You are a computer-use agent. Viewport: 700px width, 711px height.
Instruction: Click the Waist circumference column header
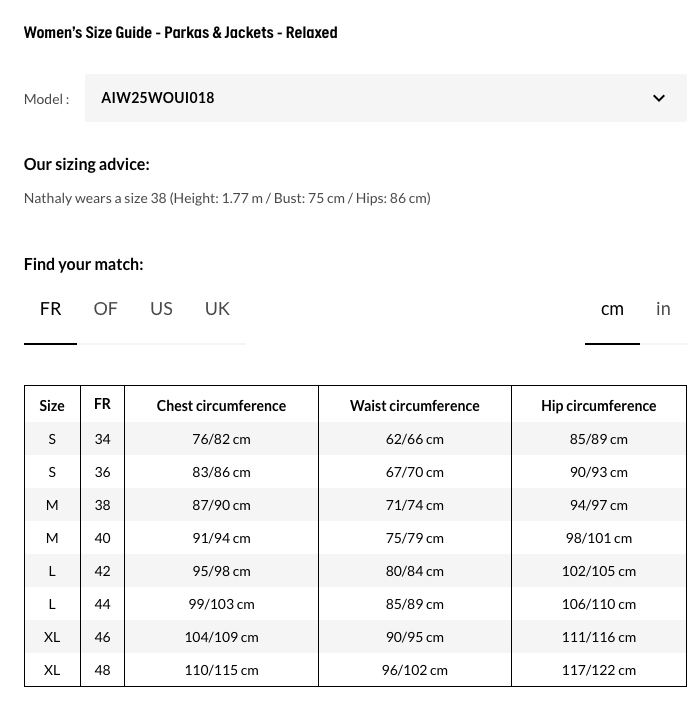point(414,405)
